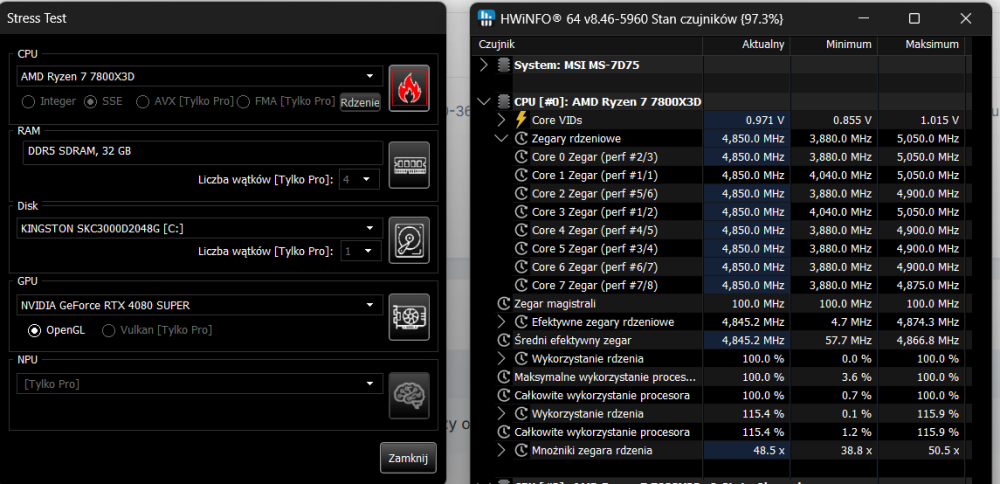Screen dimensions: 1000x484
Task: Click the clock icon of Maksymalne wykorzystanie proces...
Action: point(504,377)
